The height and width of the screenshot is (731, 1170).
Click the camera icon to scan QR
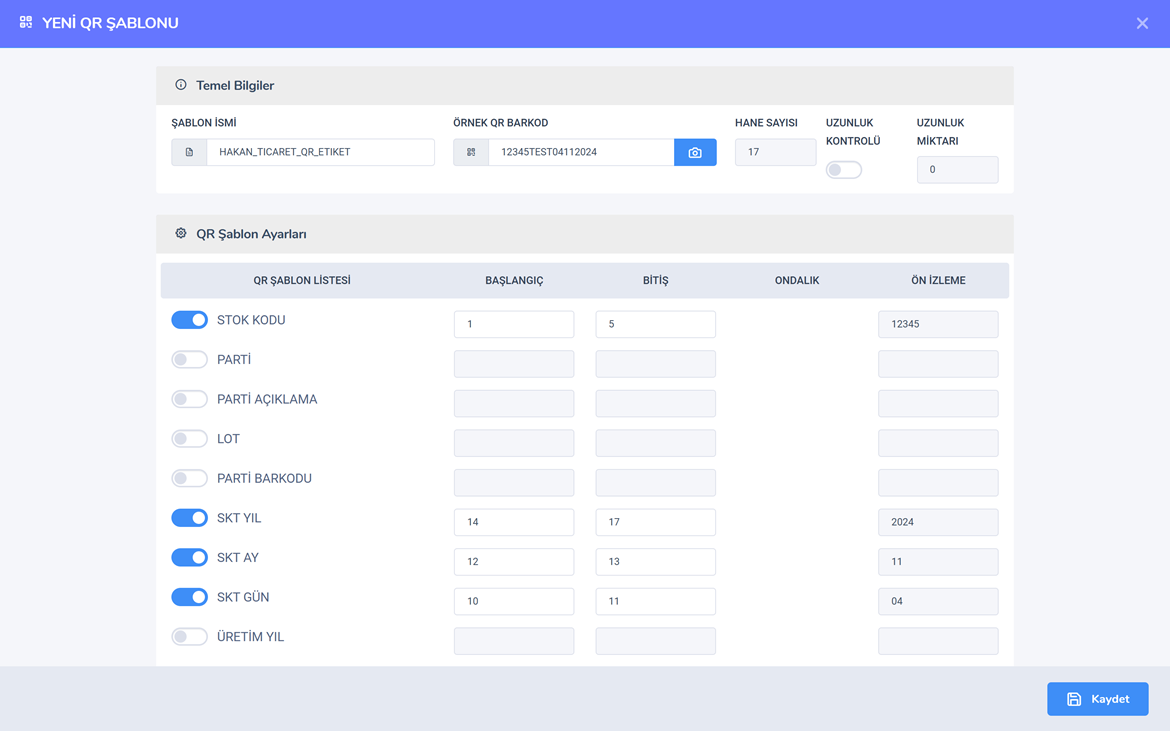click(695, 152)
